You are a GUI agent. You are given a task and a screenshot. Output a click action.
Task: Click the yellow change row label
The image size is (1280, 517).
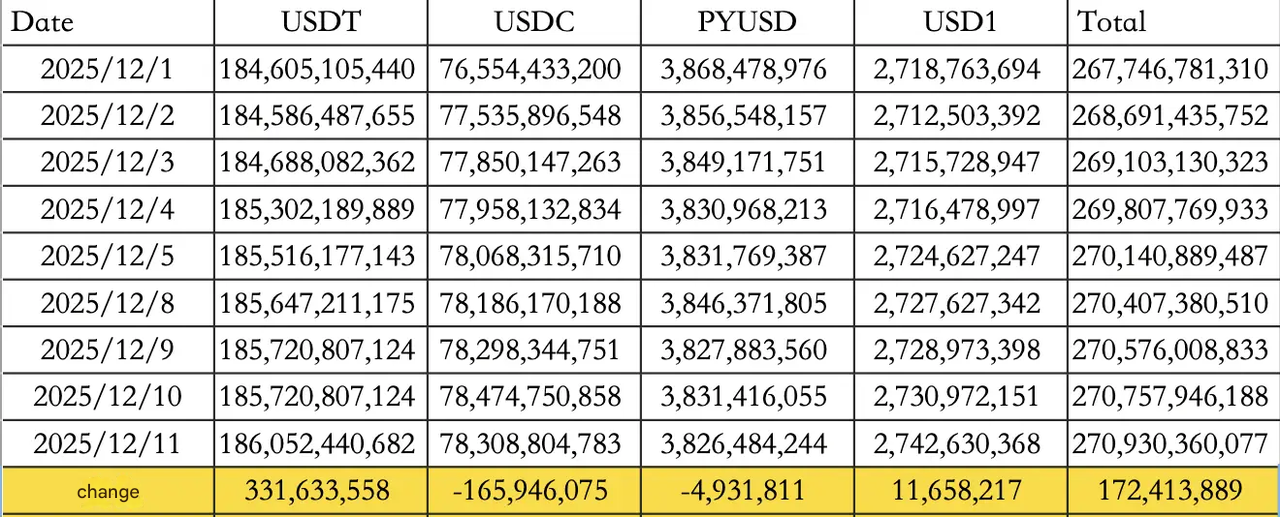click(x=107, y=491)
